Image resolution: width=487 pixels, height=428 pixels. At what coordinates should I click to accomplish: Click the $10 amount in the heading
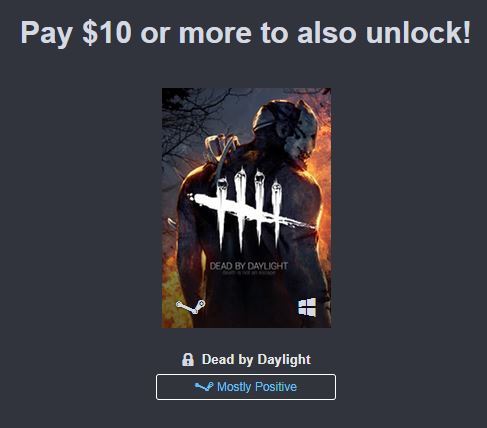[107, 32]
